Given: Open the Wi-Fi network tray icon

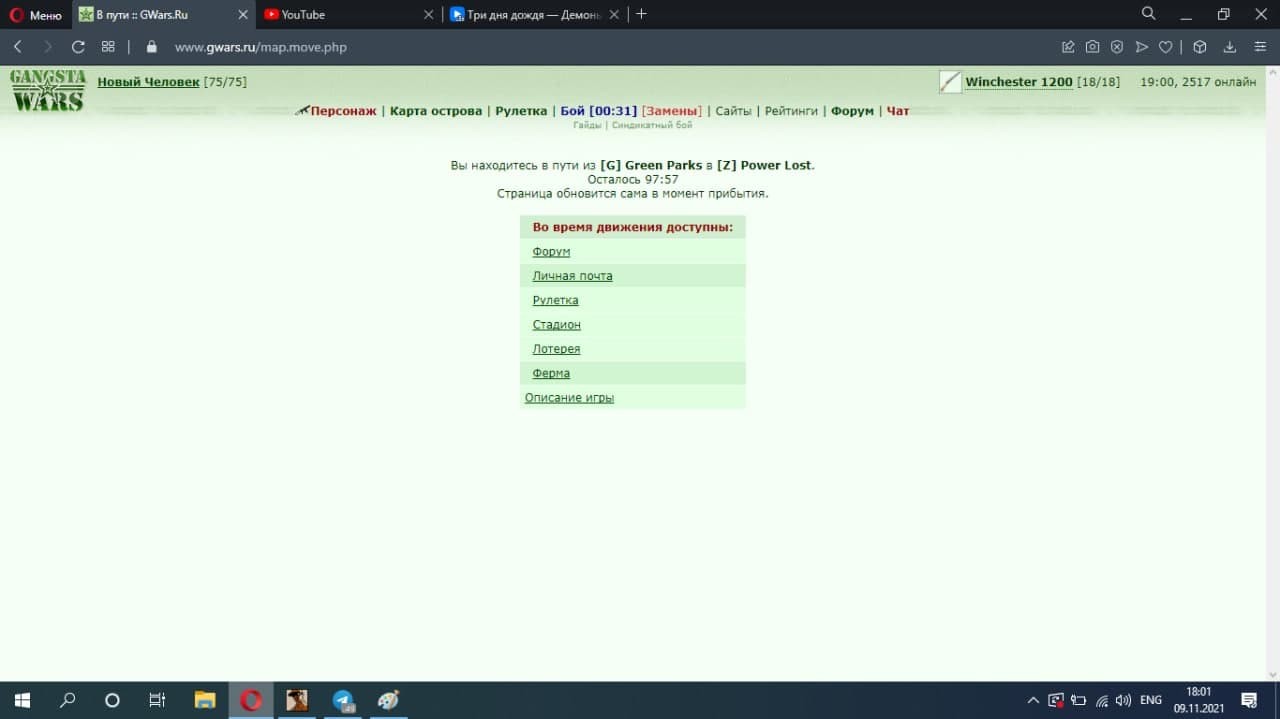Looking at the screenshot, I should pyautogui.click(x=1102, y=700).
